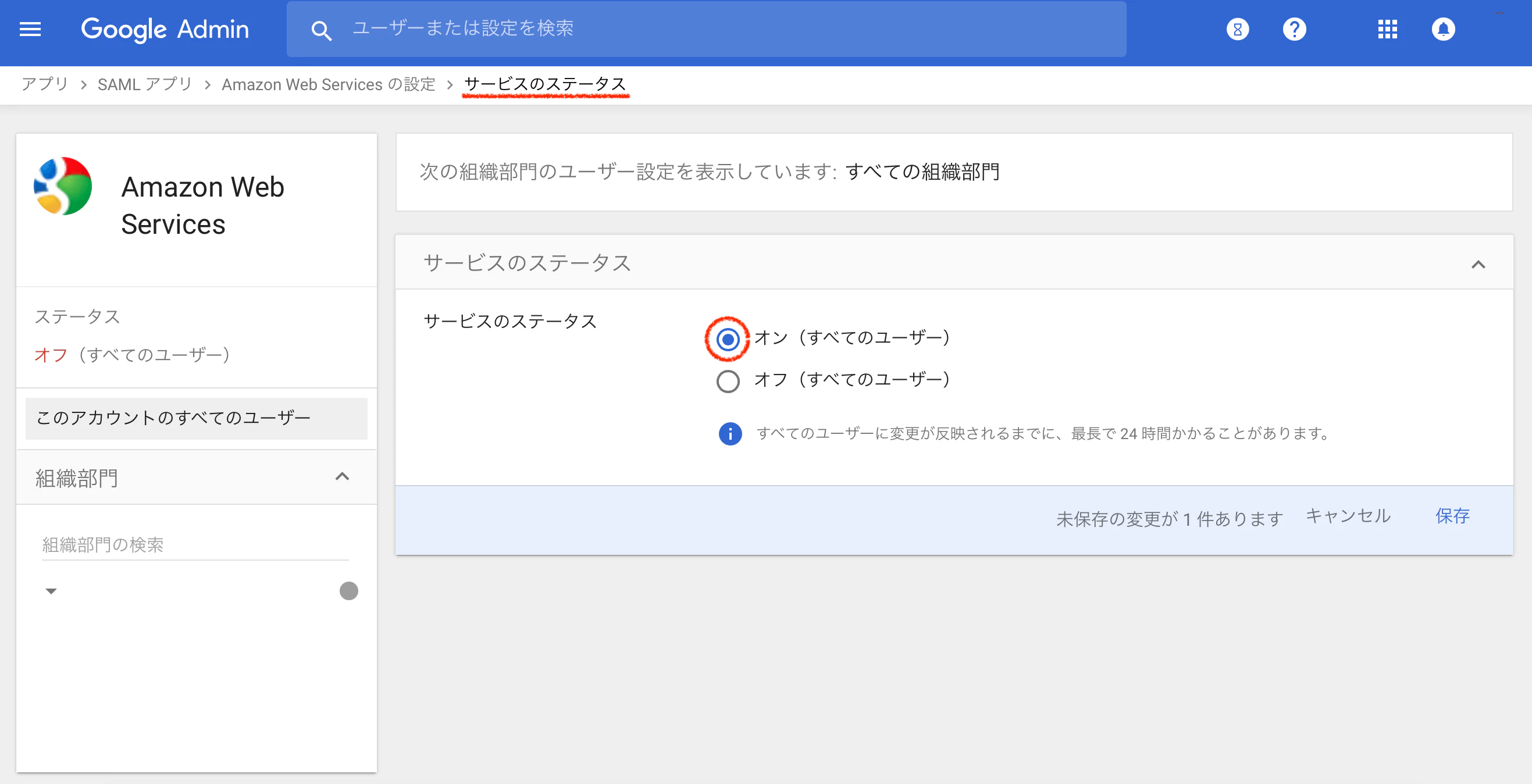Click the blue info icon
The image size is (1532, 784).
coord(731,434)
